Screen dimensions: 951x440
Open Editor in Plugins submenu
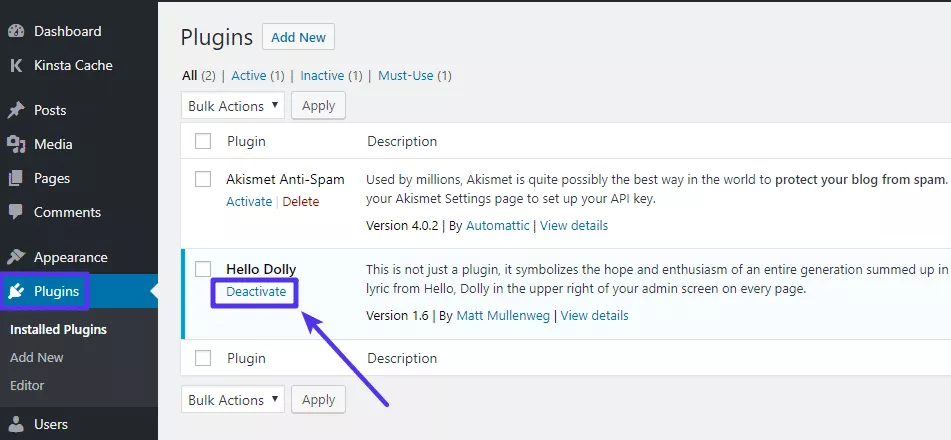(27, 385)
